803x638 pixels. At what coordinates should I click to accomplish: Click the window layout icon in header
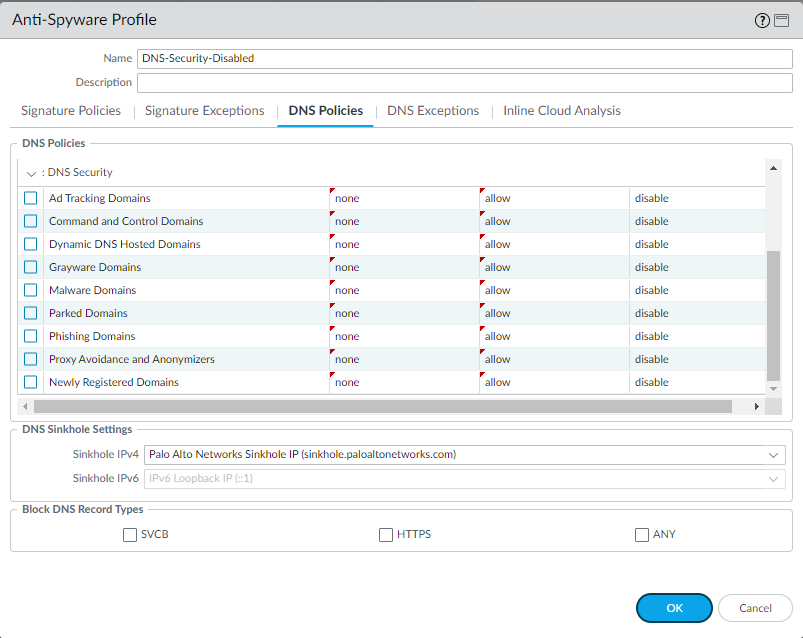(x=783, y=20)
